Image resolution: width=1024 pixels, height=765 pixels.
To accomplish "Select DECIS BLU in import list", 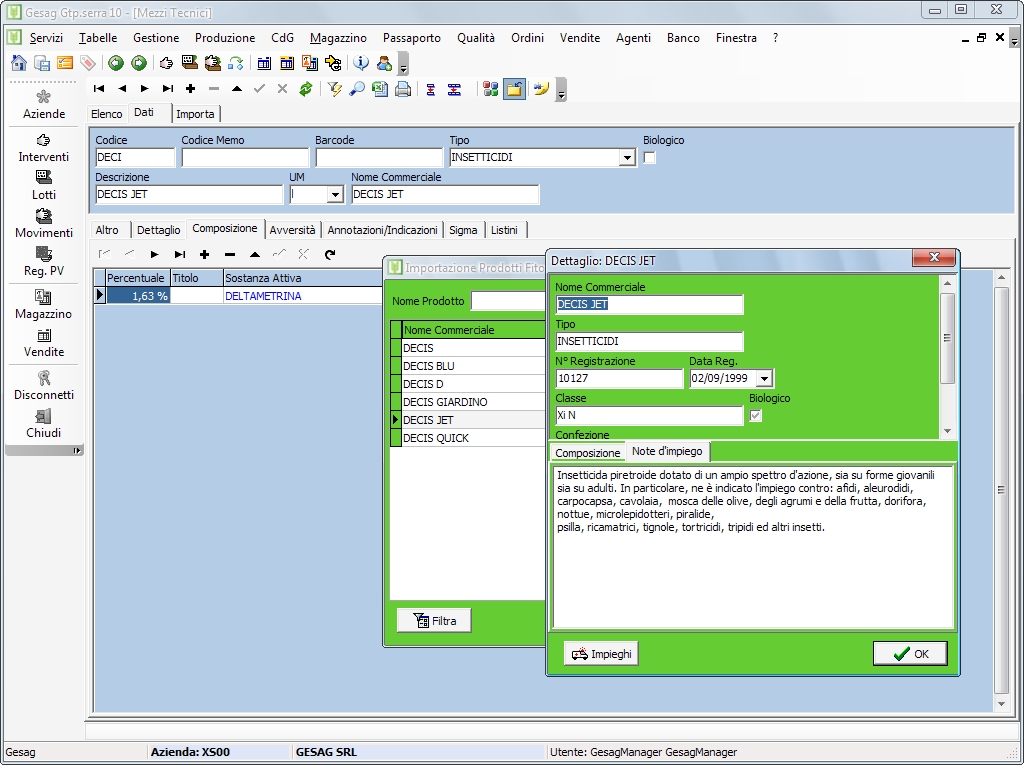I will (x=473, y=366).
